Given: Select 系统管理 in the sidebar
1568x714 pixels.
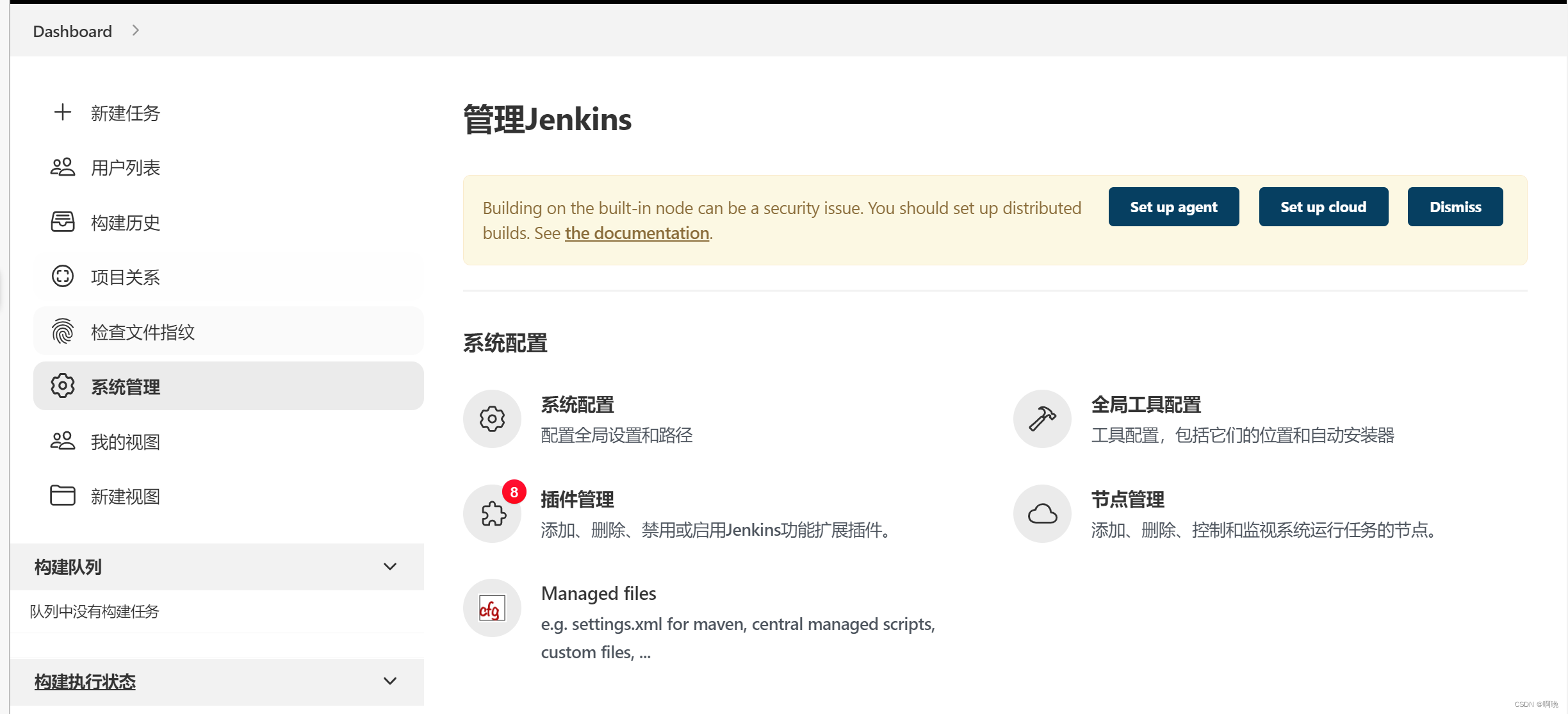Looking at the screenshot, I should 229,386.
